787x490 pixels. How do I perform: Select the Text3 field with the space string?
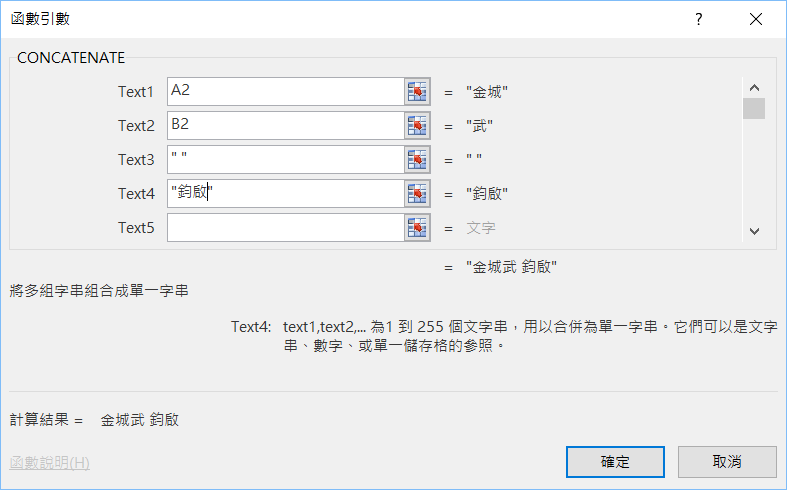tap(285, 160)
